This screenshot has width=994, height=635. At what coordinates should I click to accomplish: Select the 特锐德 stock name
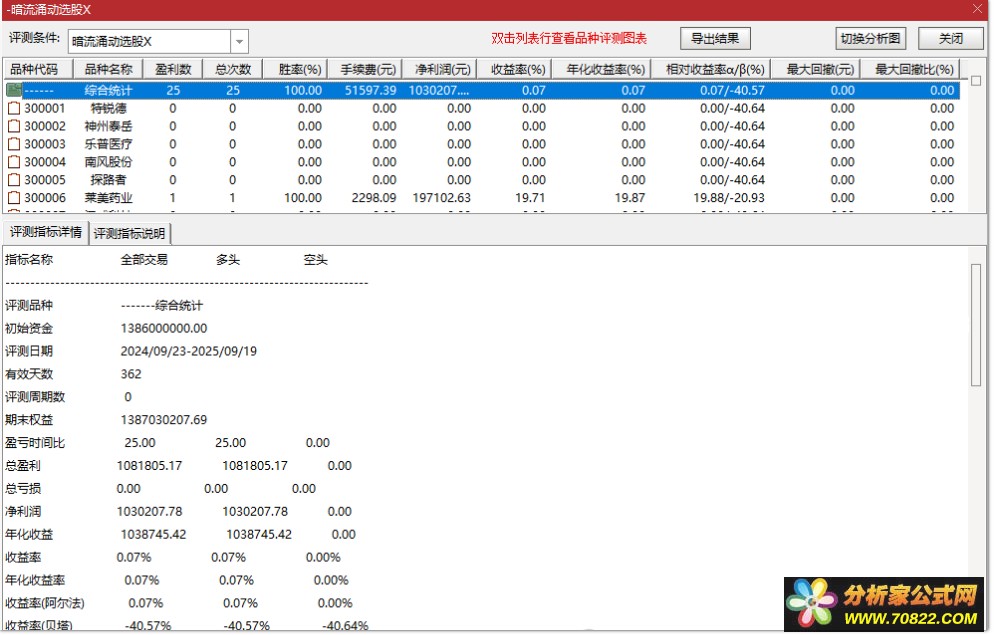pos(108,108)
